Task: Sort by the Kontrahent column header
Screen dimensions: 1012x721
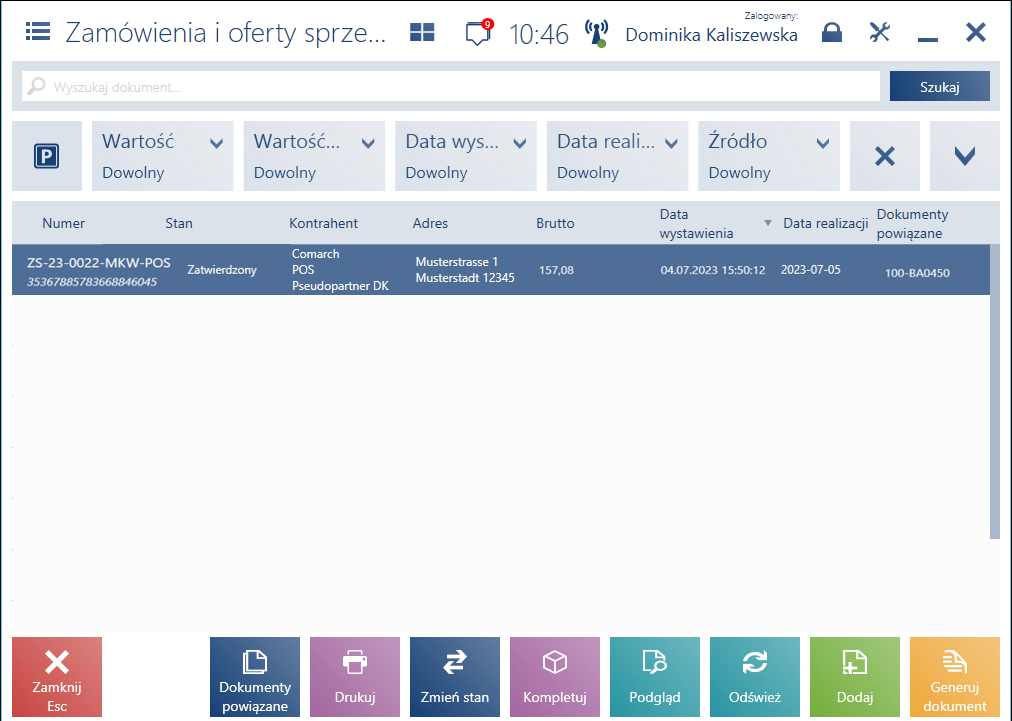Action: coord(323,223)
